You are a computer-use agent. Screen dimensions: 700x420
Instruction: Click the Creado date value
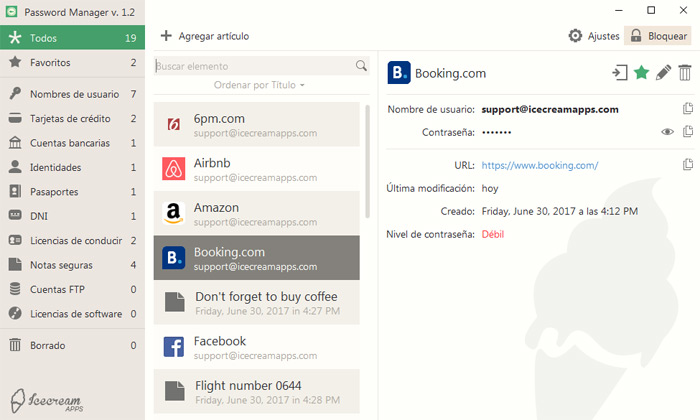(560, 211)
